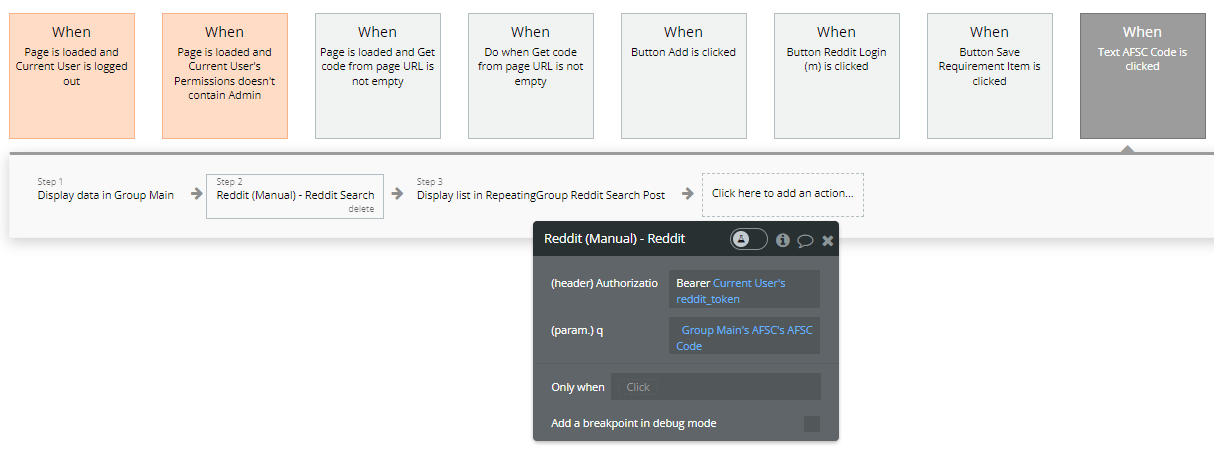Delete the Step 2 Reddit Search action

(x=361, y=209)
